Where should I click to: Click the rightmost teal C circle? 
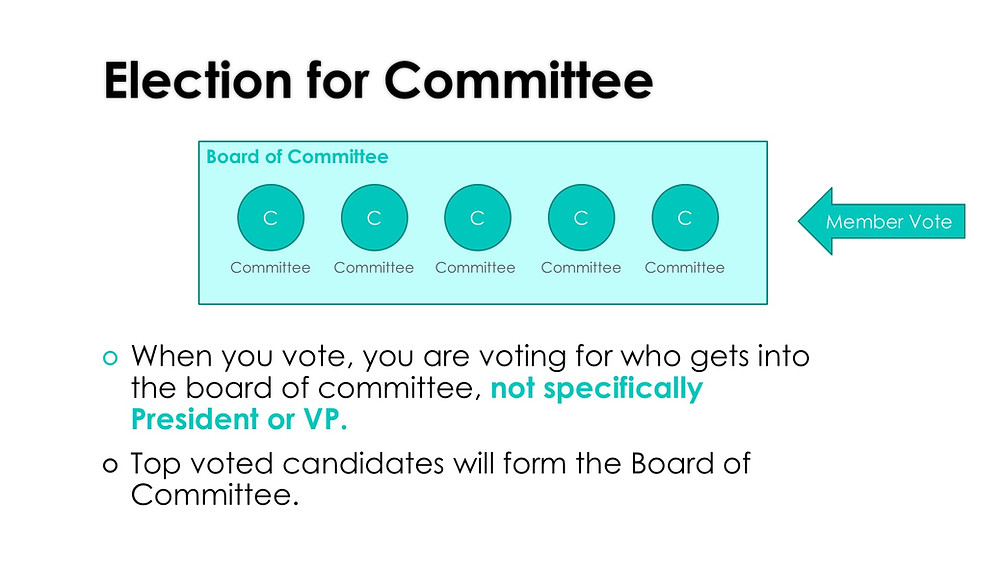(x=685, y=217)
